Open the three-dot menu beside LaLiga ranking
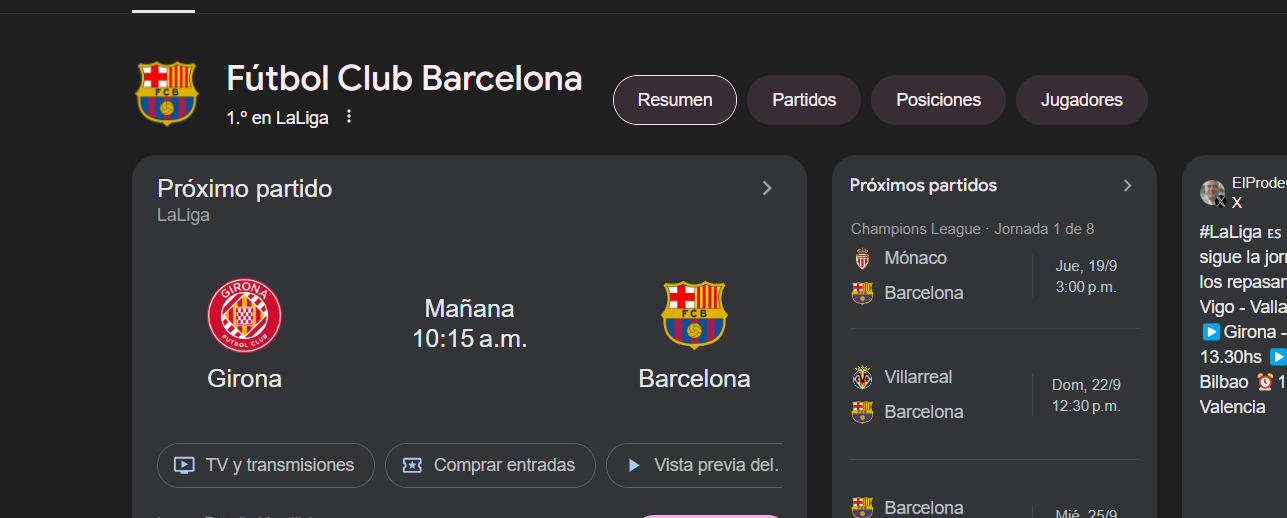This screenshot has height=518, width=1287. click(x=349, y=117)
